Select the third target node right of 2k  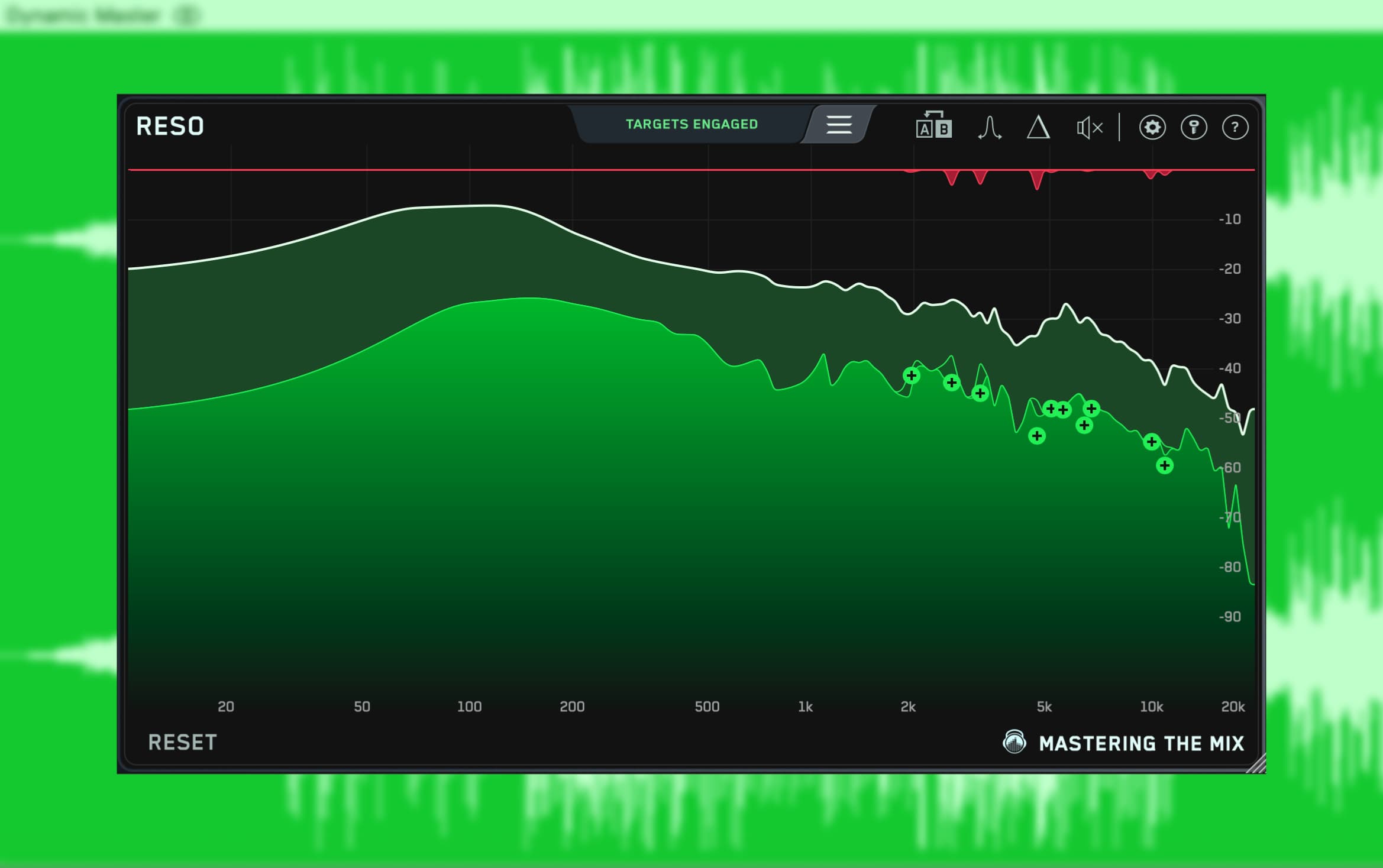click(980, 393)
